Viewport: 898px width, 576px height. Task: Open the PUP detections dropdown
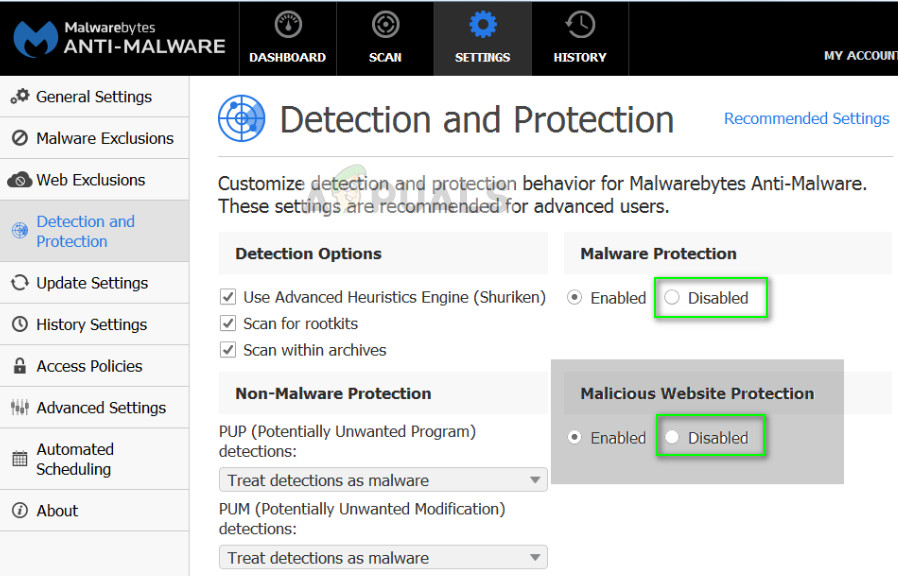[383, 479]
